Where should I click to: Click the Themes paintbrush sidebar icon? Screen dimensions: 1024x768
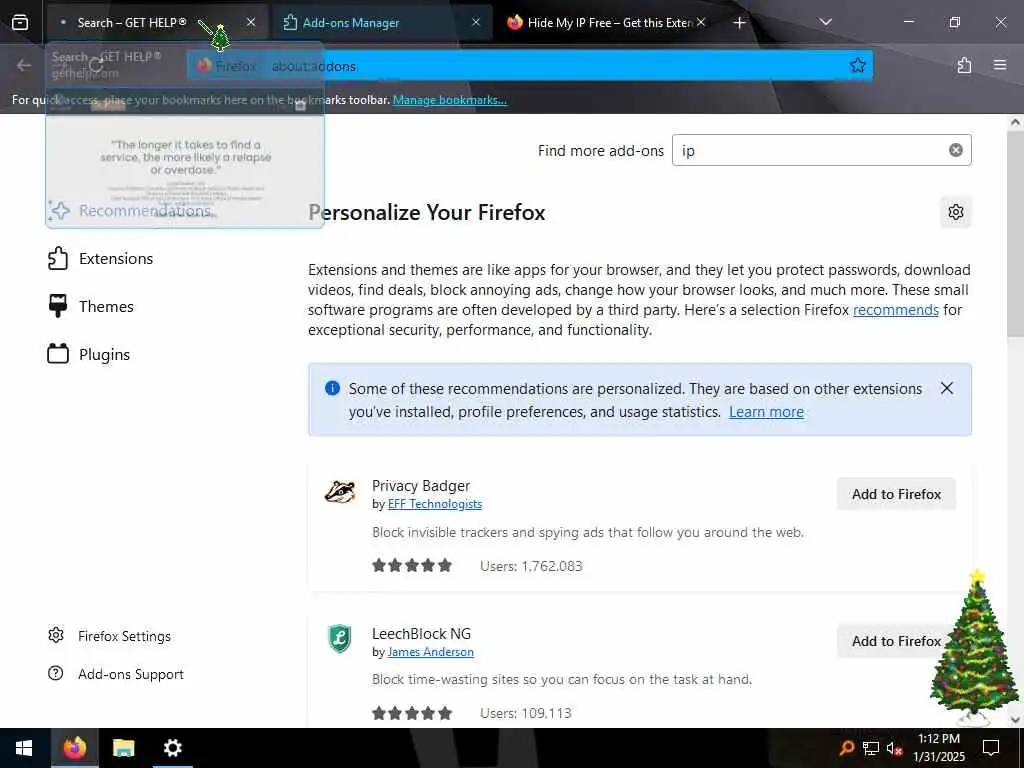click(57, 306)
